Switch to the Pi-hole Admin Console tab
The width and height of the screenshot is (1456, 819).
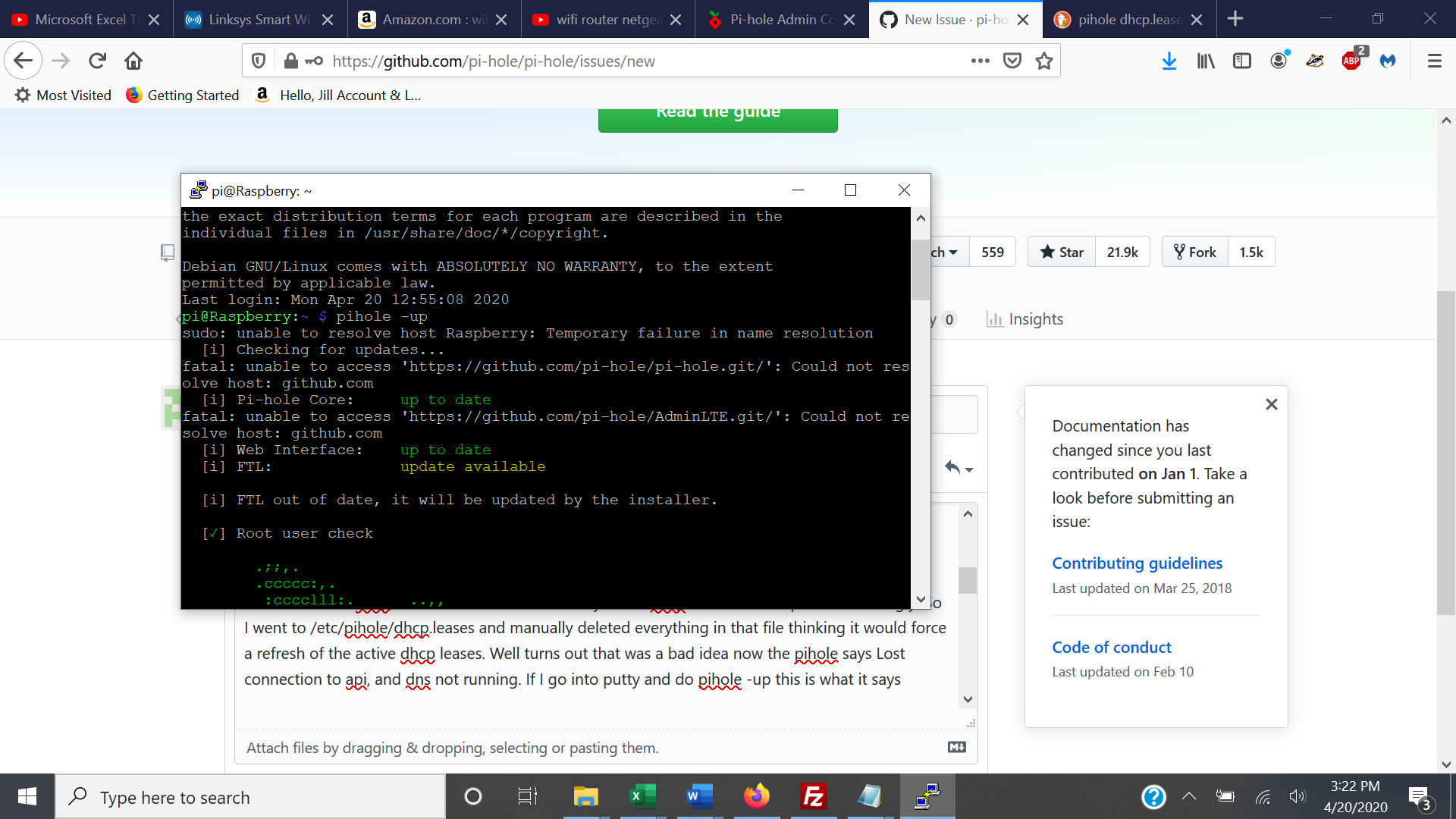[x=781, y=19]
